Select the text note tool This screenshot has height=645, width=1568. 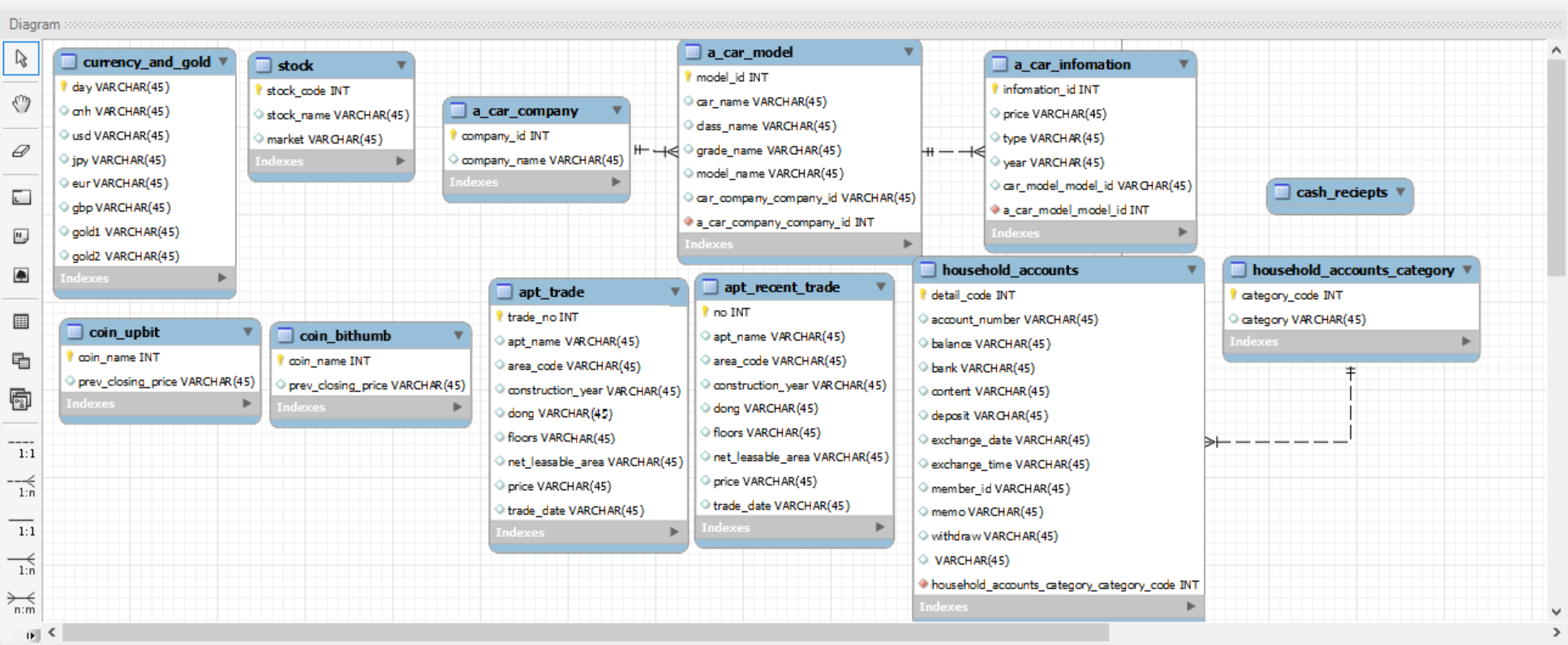click(21, 236)
